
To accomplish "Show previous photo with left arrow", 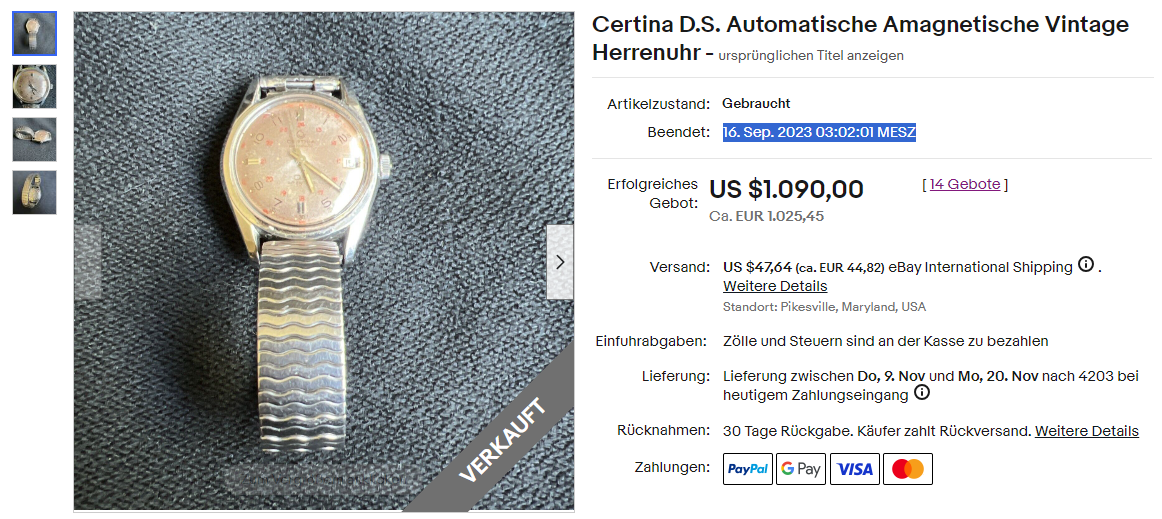I will [87, 262].
